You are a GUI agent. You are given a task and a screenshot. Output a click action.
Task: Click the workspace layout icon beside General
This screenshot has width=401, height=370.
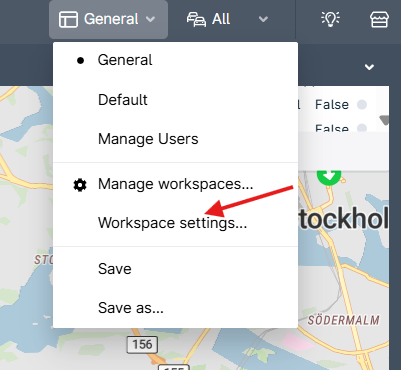[x=68, y=19]
